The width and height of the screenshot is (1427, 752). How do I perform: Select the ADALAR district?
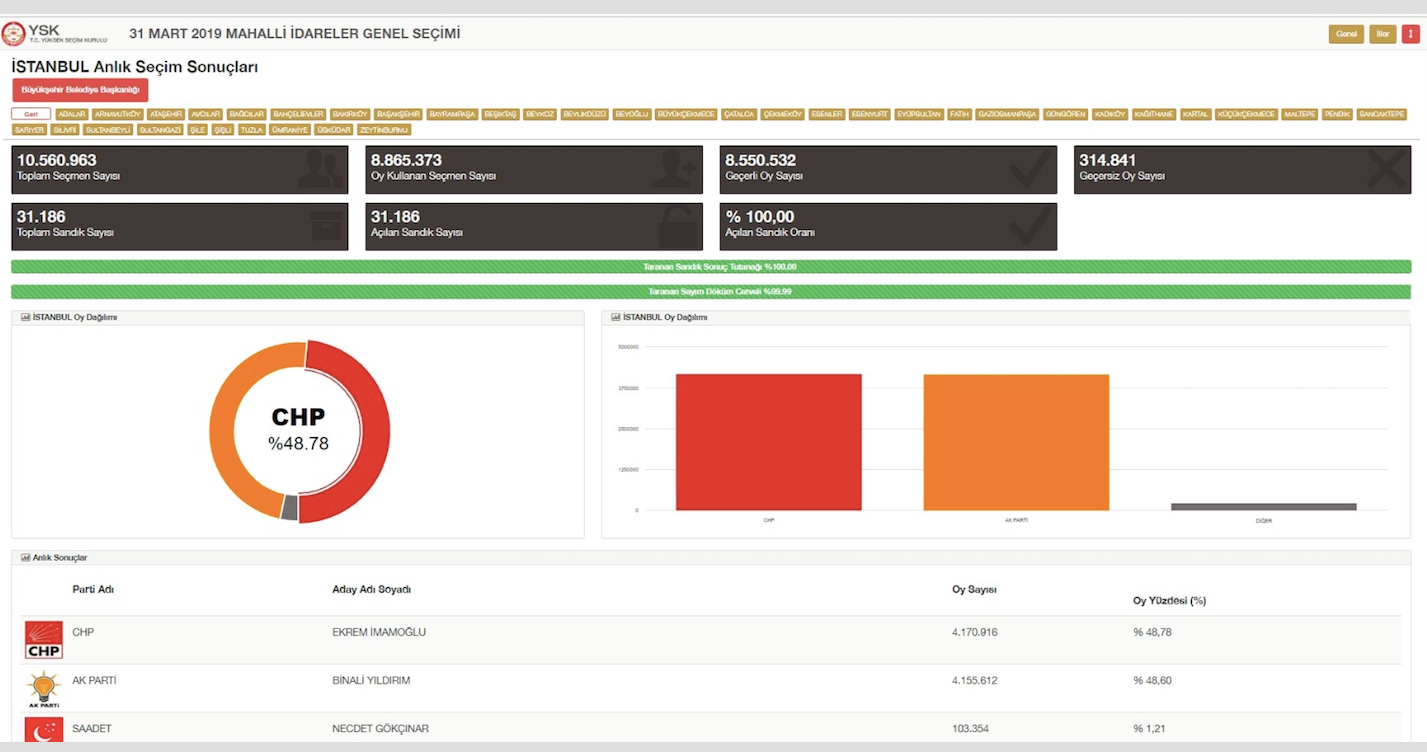coord(72,114)
